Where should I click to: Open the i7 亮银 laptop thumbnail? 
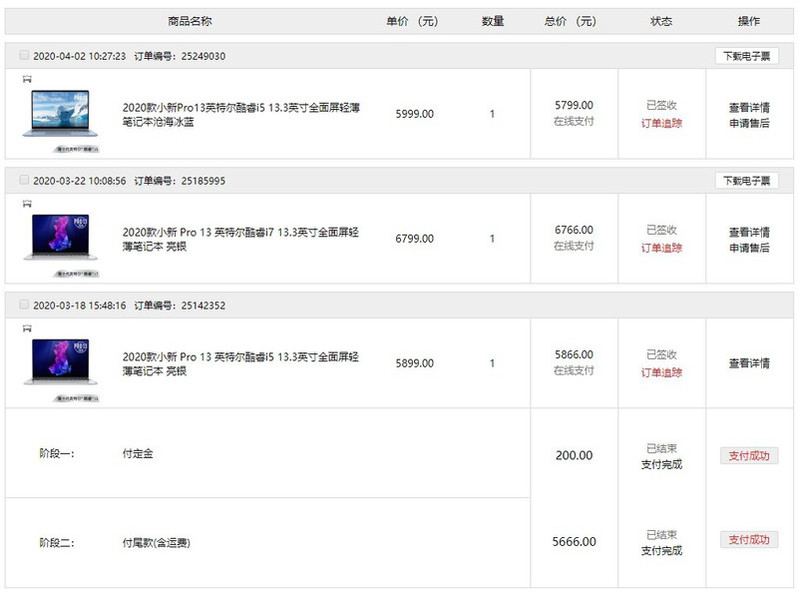[61, 238]
